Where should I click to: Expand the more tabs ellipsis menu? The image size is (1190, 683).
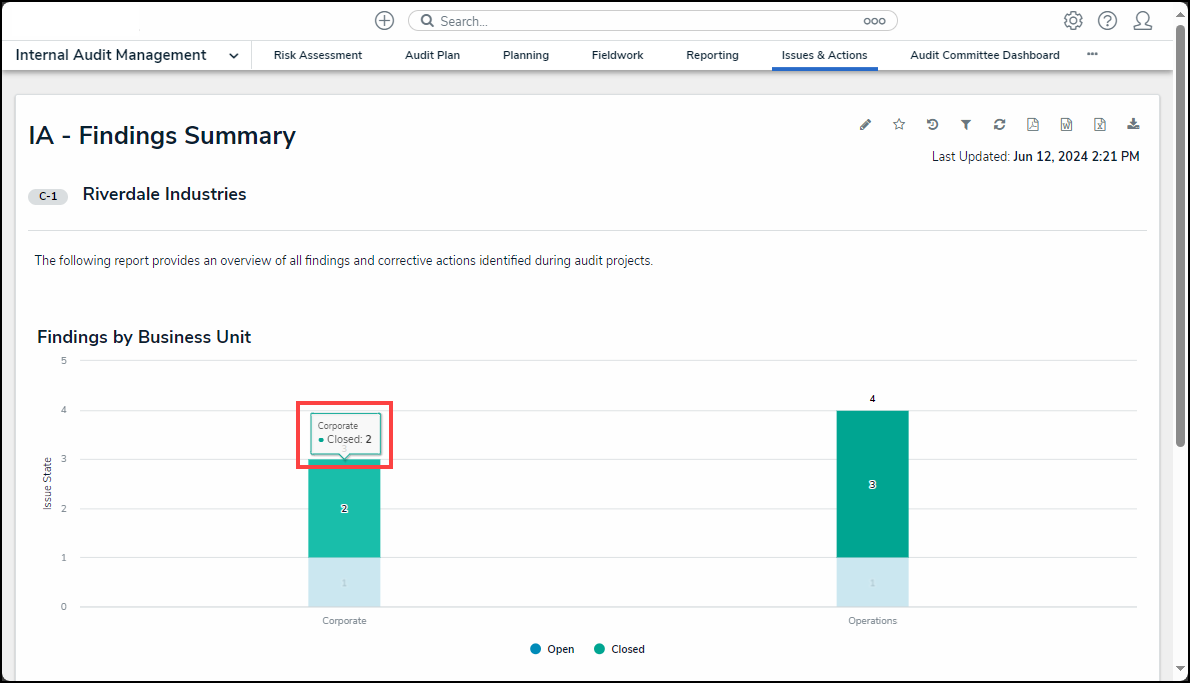(1092, 55)
